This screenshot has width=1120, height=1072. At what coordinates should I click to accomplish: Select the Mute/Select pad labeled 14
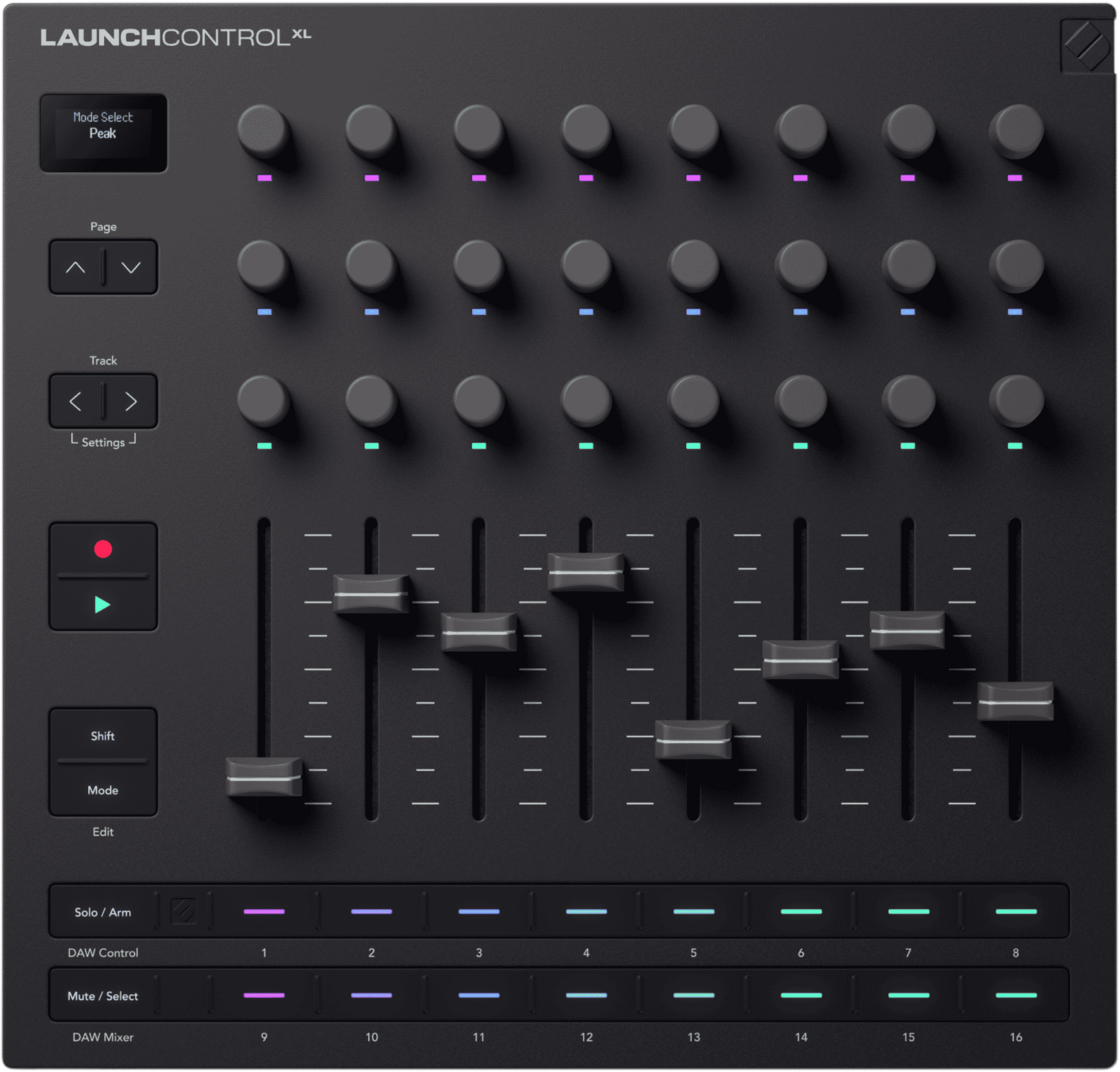point(801,995)
